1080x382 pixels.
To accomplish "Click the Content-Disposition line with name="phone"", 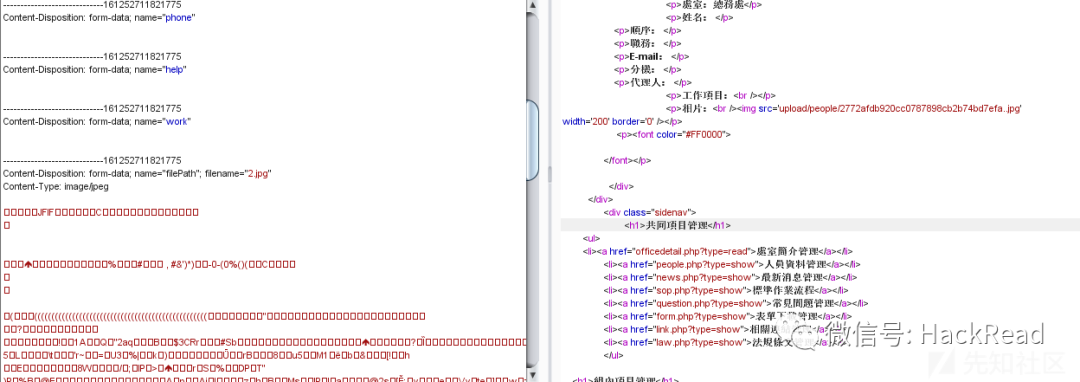I will (99, 17).
